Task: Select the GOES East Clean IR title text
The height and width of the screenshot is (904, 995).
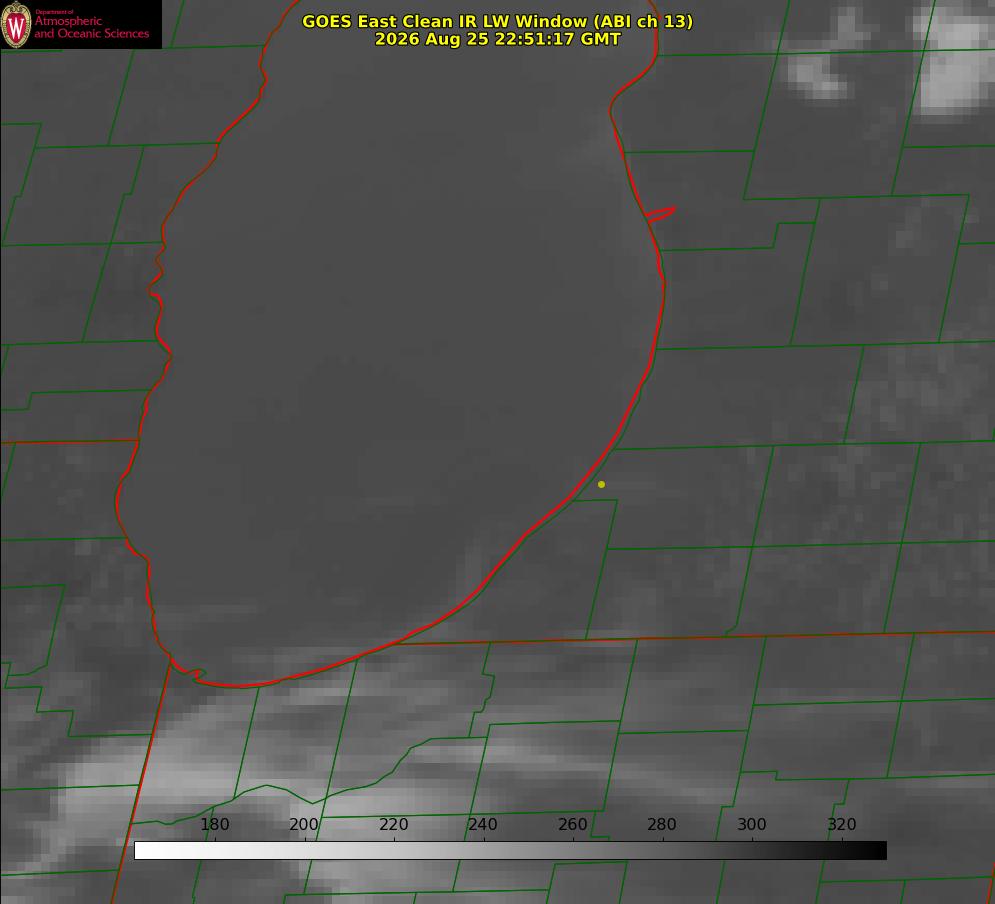Action: (x=497, y=21)
